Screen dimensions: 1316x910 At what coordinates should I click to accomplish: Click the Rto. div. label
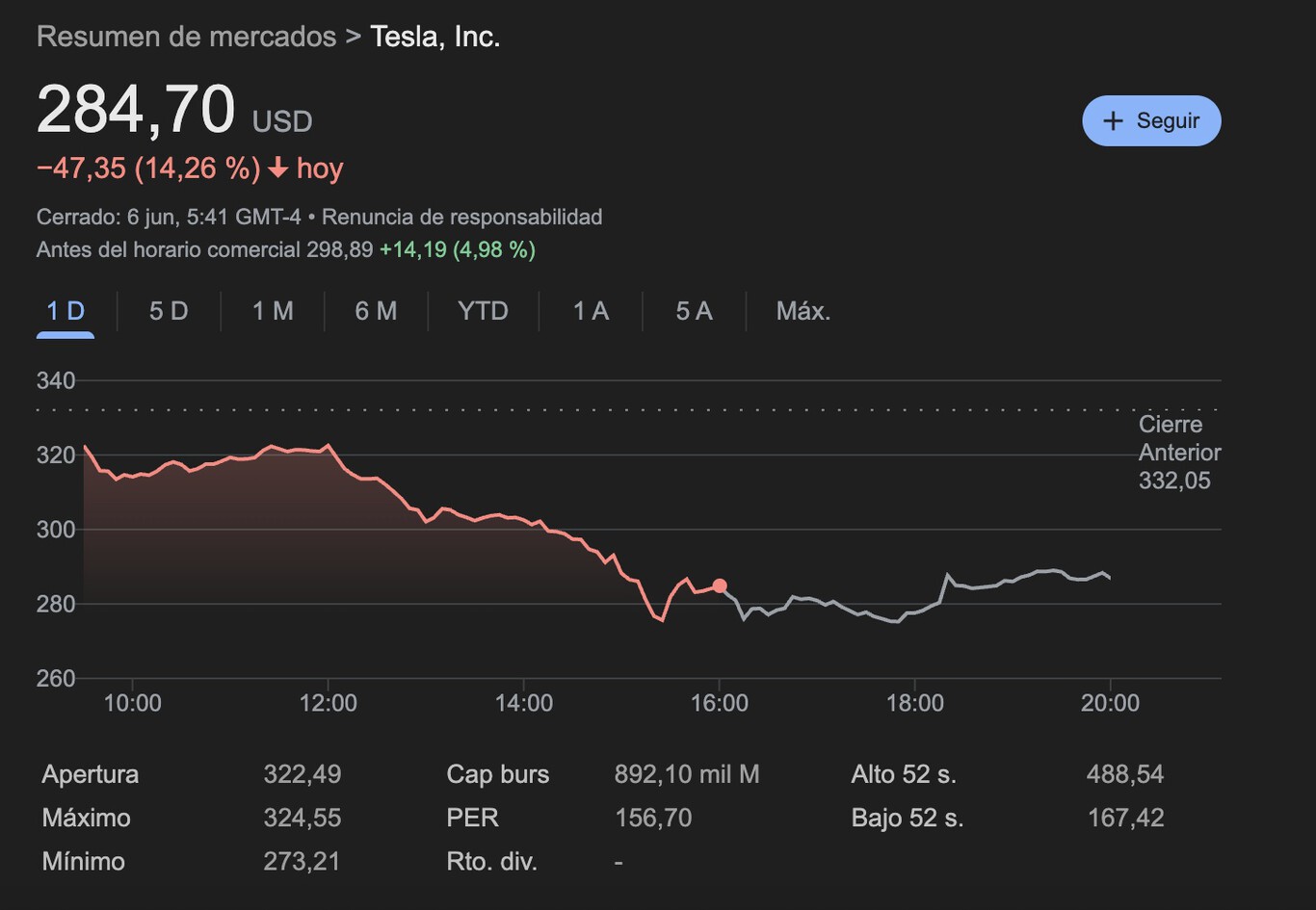point(491,861)
